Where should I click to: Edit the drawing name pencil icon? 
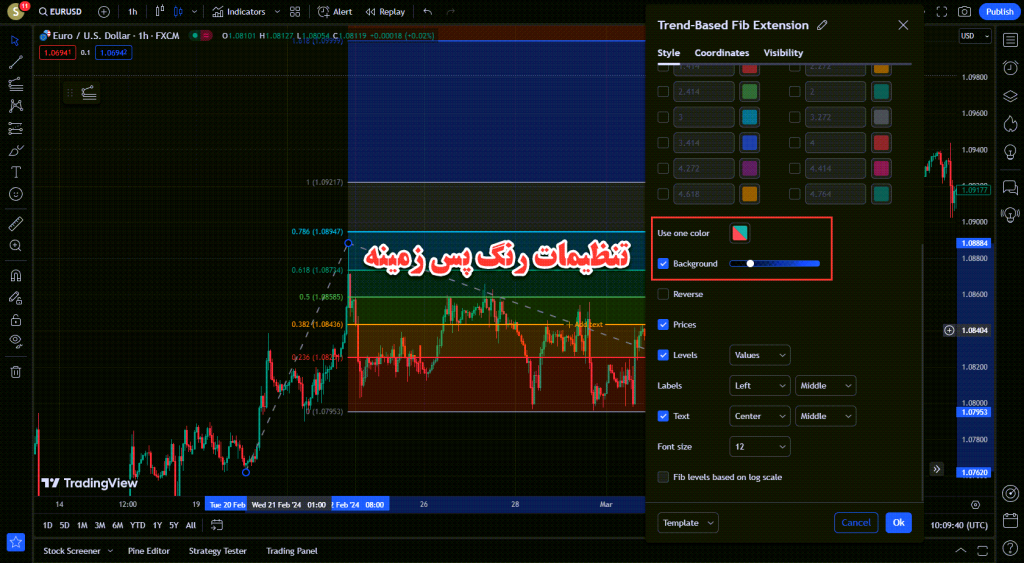(822, 25)
